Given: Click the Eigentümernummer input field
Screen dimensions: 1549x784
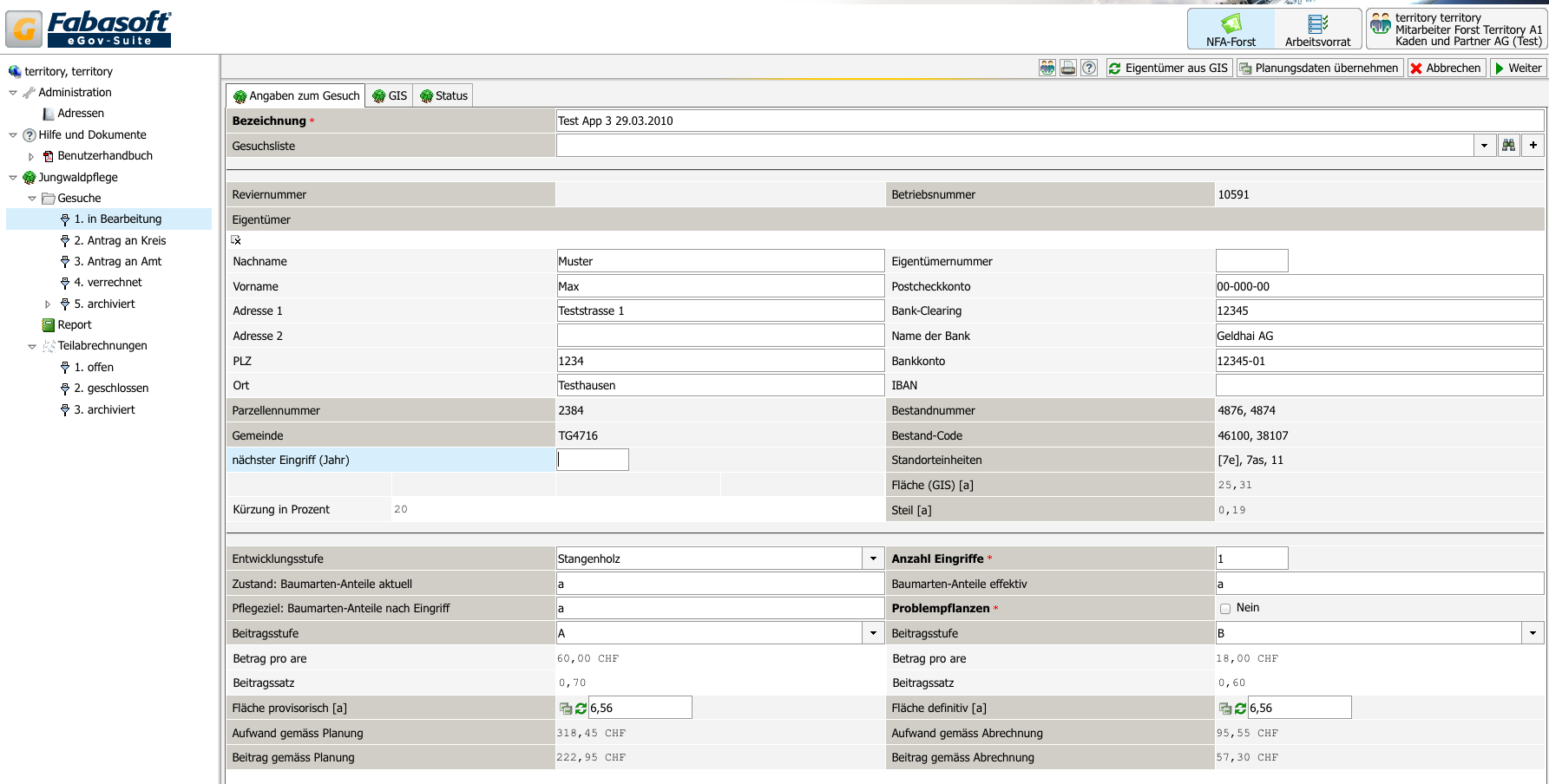Looking at the screenshot, I should tap(1252, 261).
